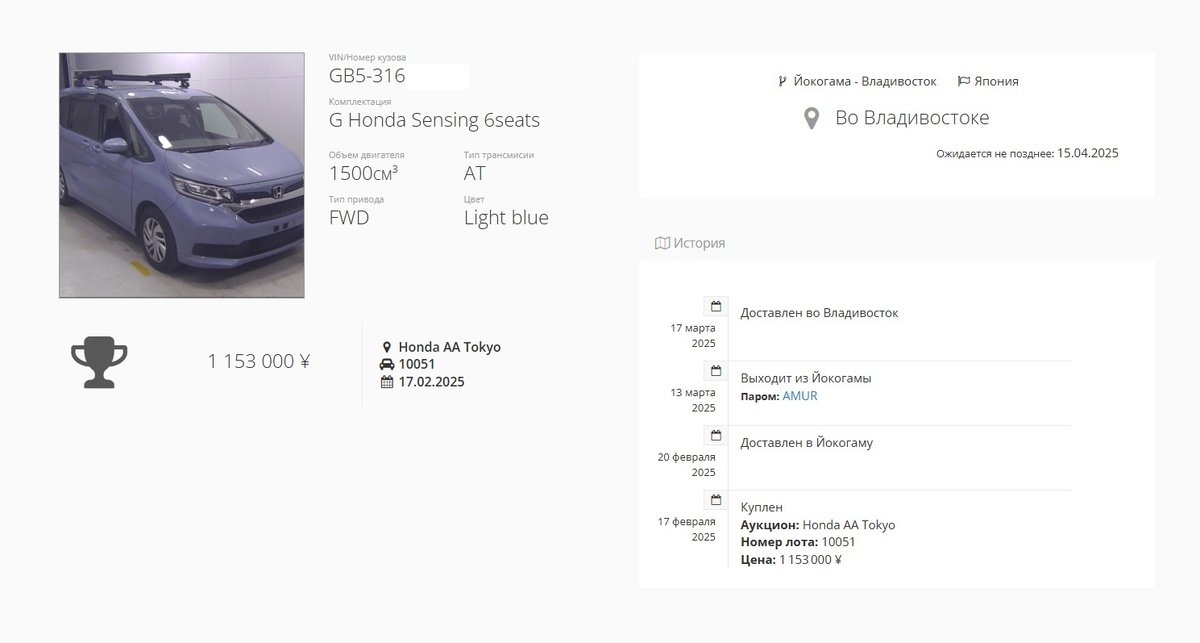This screenshot has height=643, width=1200.
Task: Click the trophy icon beside the price
Action: [99, 361]
